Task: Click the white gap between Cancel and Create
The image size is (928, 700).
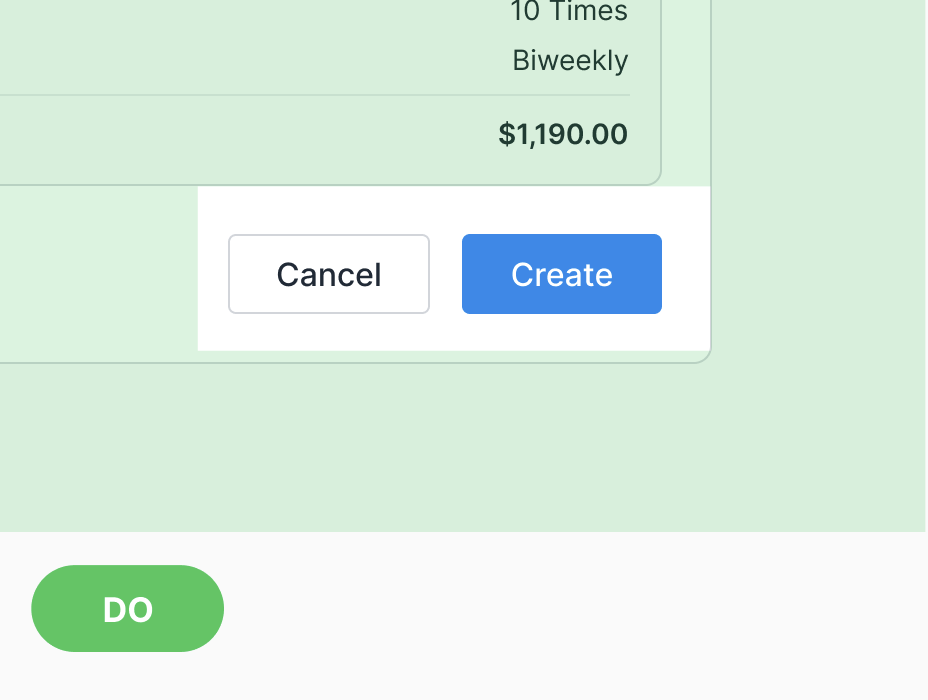Action: (x=446, y=274)
